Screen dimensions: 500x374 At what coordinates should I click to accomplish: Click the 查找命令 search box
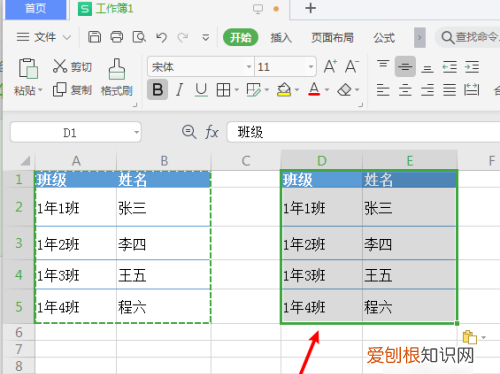point(468,37)
